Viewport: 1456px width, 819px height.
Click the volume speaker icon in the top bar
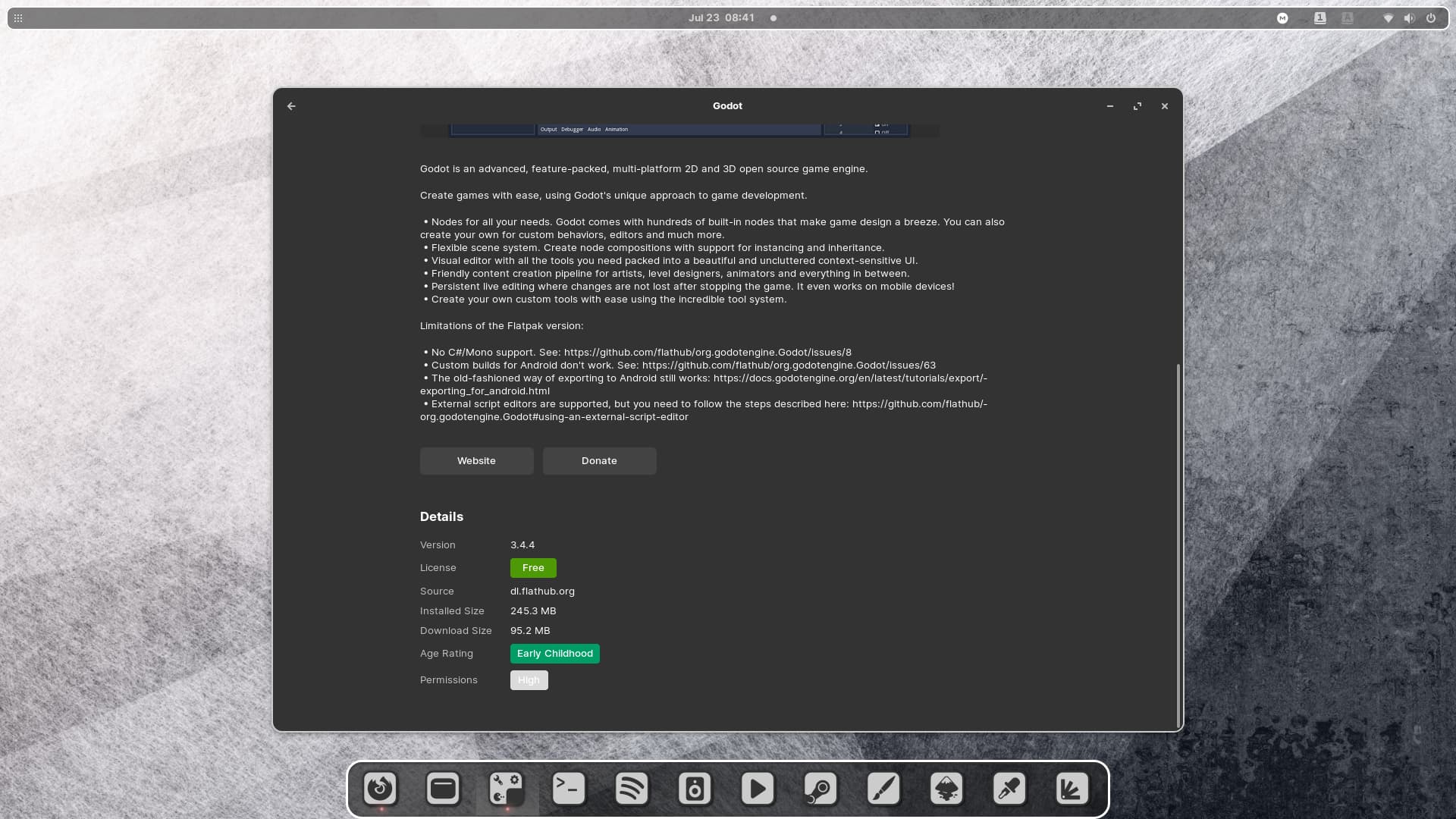(1409, 18)
